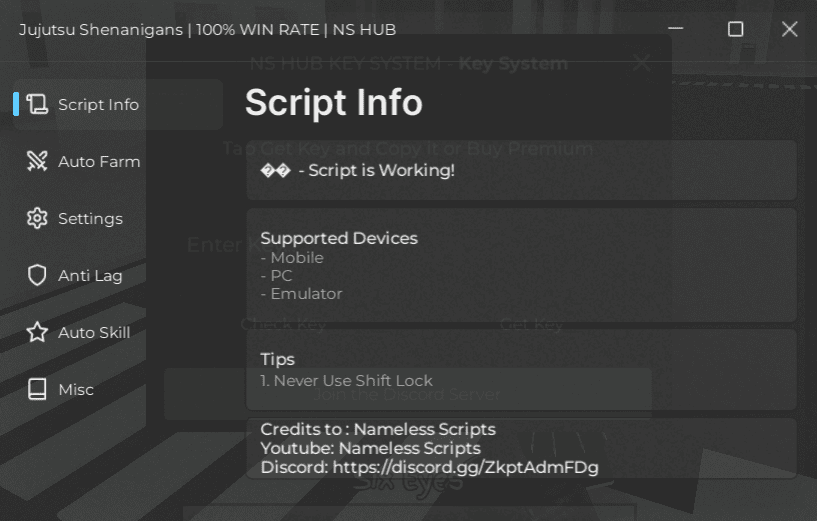The height and width of the screenshot is (521, 817).
Task: Click the Tips heading
Action: [x=277, y=359]
